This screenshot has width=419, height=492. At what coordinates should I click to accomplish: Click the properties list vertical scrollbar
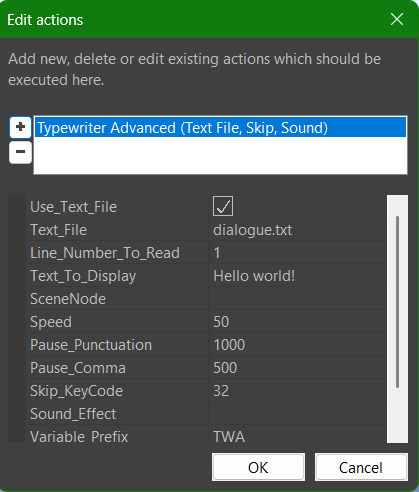pos(397,302)
